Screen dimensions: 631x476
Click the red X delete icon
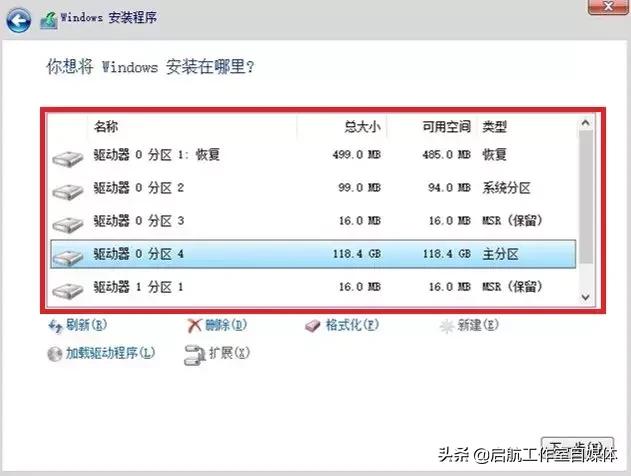coord(194,326)
